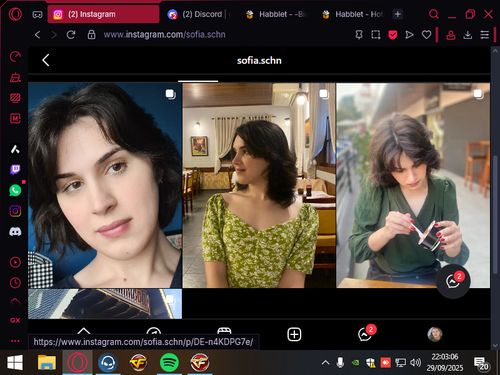Open own profile avatar in bottom bar

coord(435,334)
